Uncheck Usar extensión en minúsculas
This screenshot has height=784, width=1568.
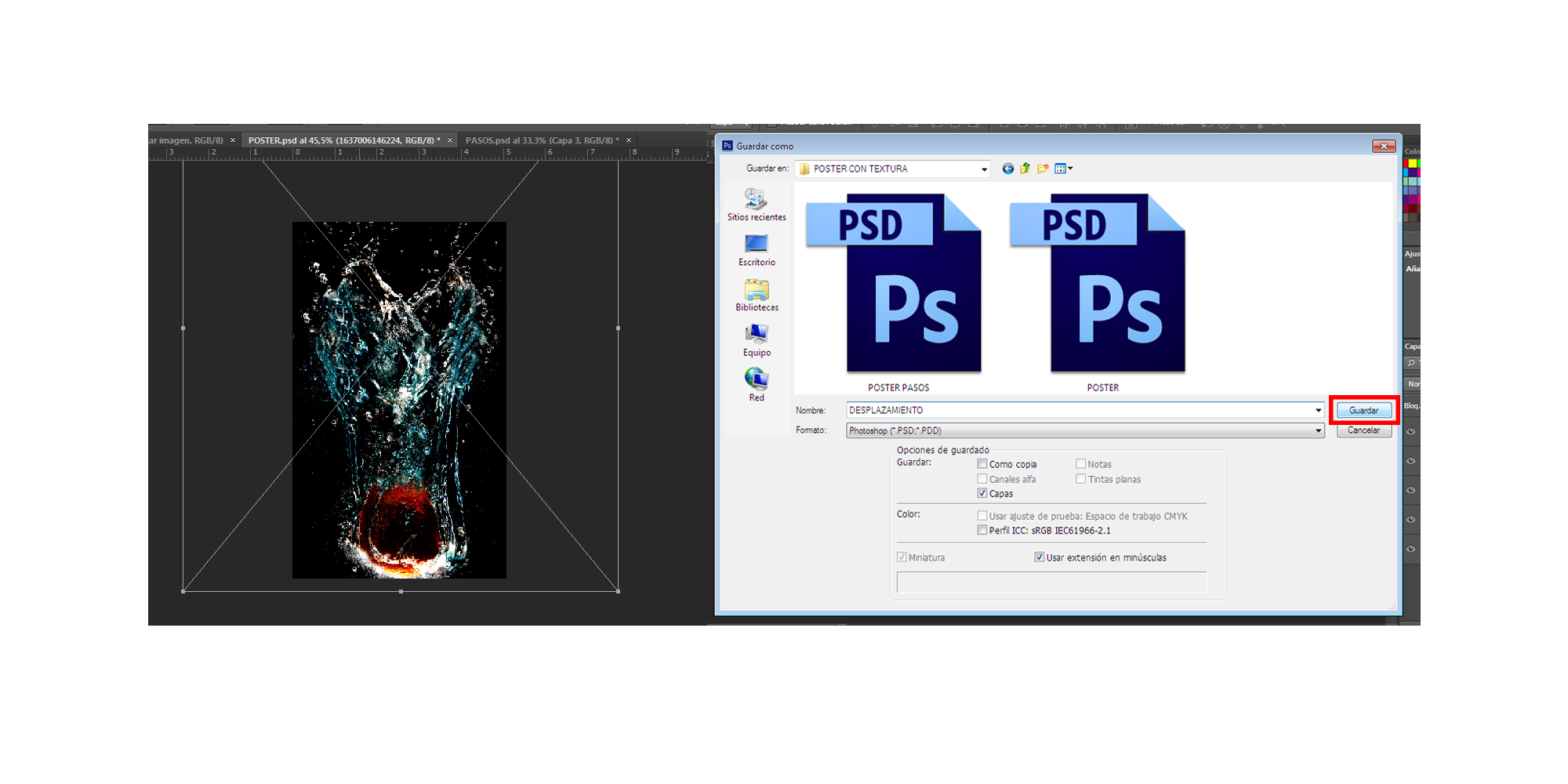pos(1039,557)
